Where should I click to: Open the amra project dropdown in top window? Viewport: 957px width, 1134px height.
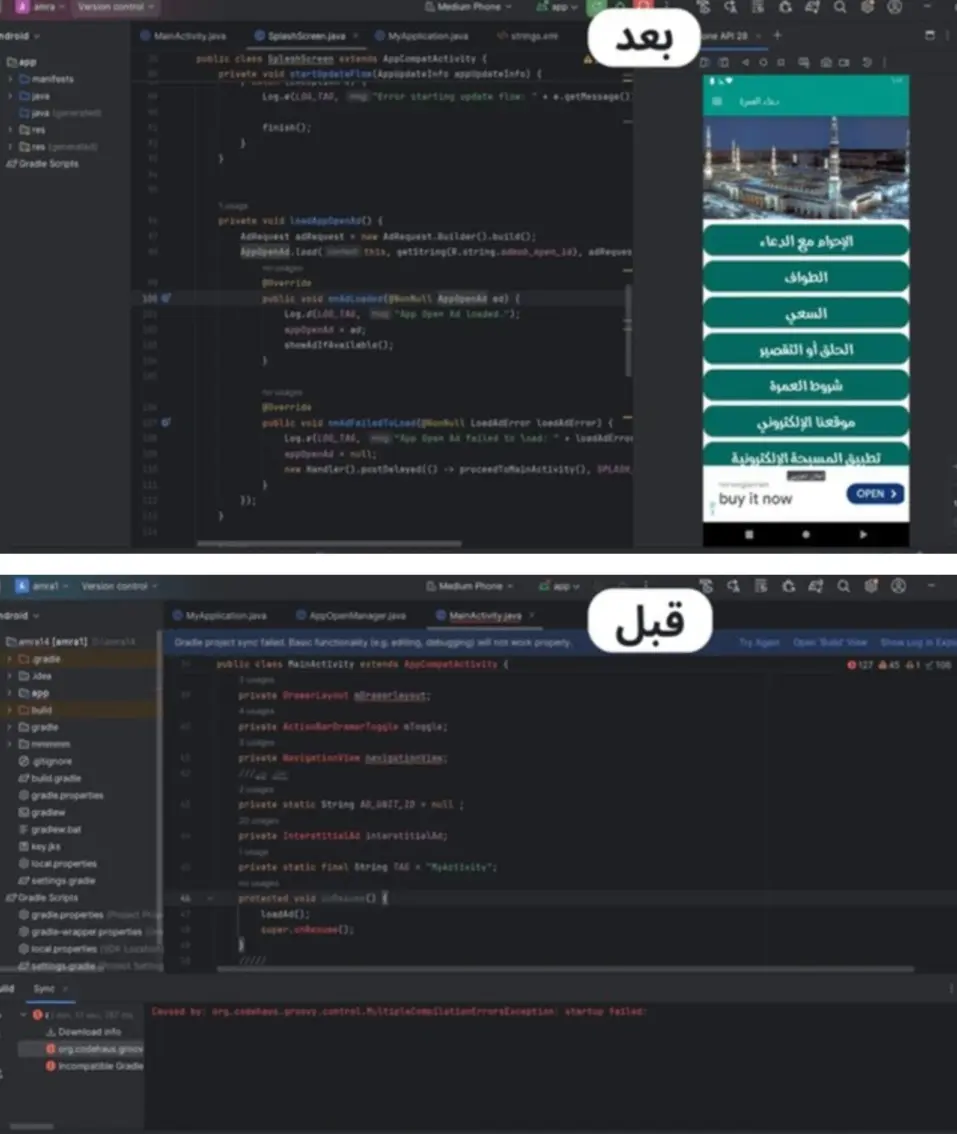[41, 7]
